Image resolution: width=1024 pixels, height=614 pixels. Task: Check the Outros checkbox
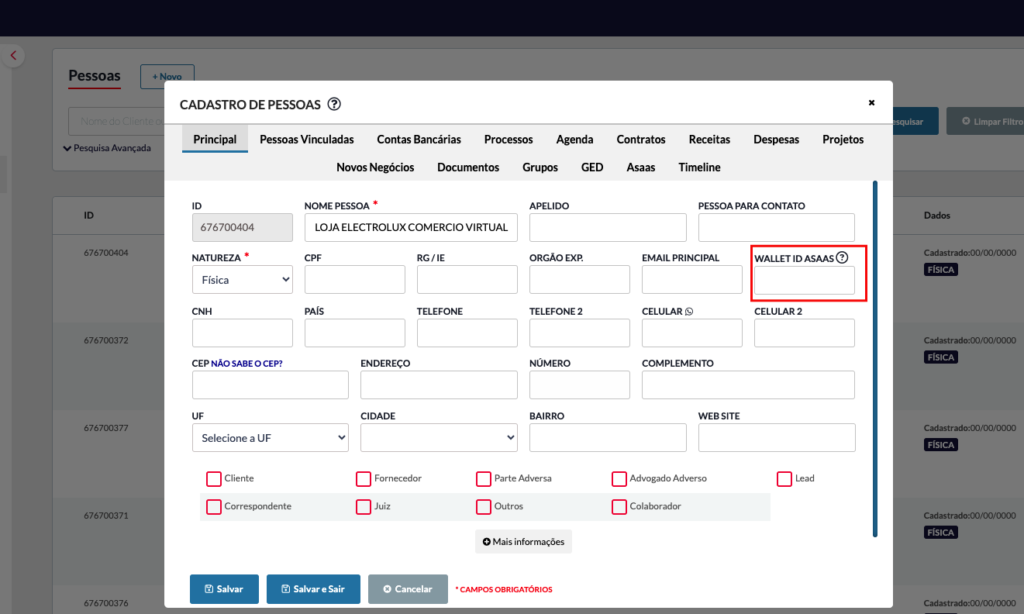pos(483,507)
